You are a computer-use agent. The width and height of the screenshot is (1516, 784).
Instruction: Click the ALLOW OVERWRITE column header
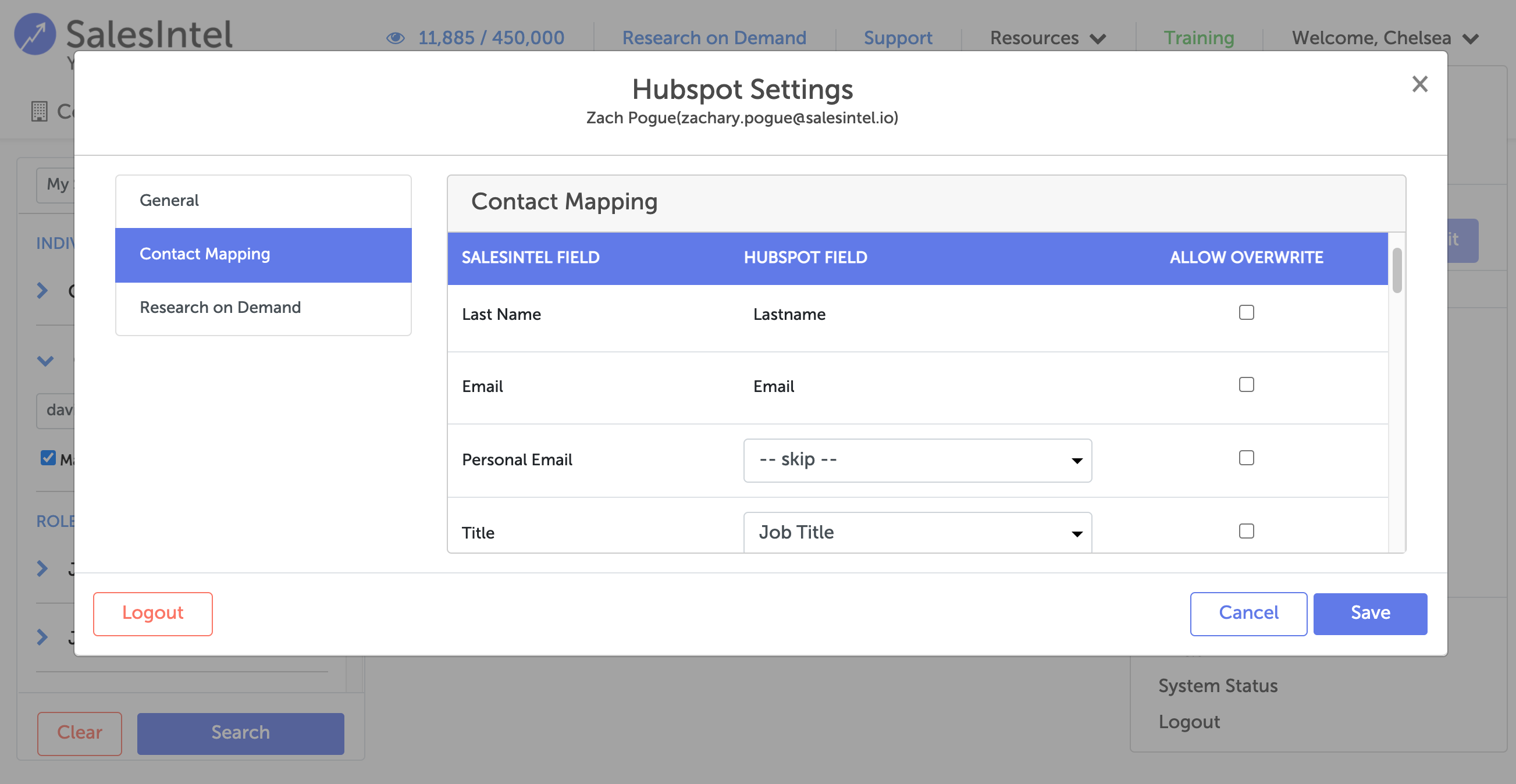coord(1246,258)
